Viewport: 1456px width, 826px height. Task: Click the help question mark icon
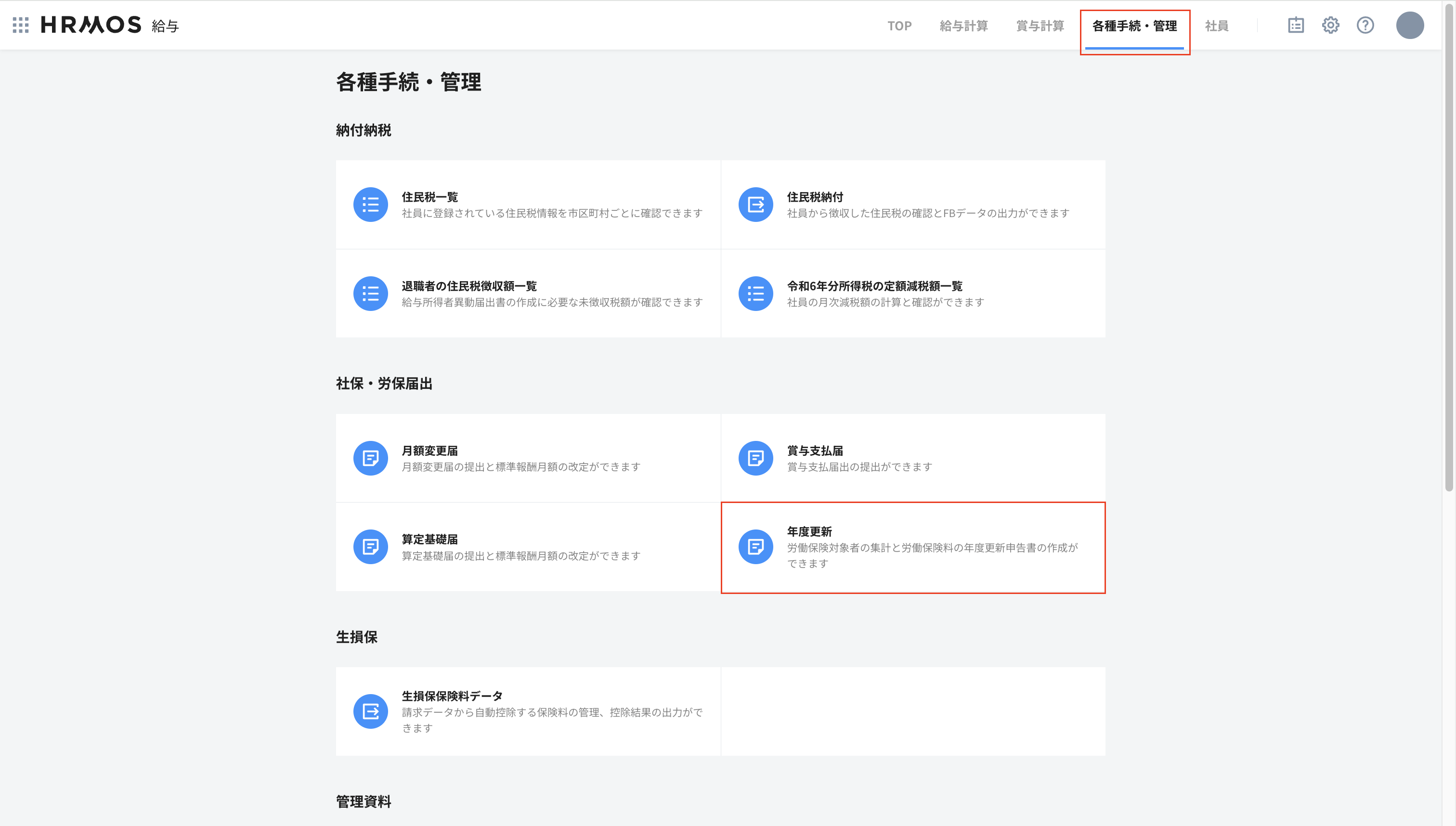[1365, 25]
